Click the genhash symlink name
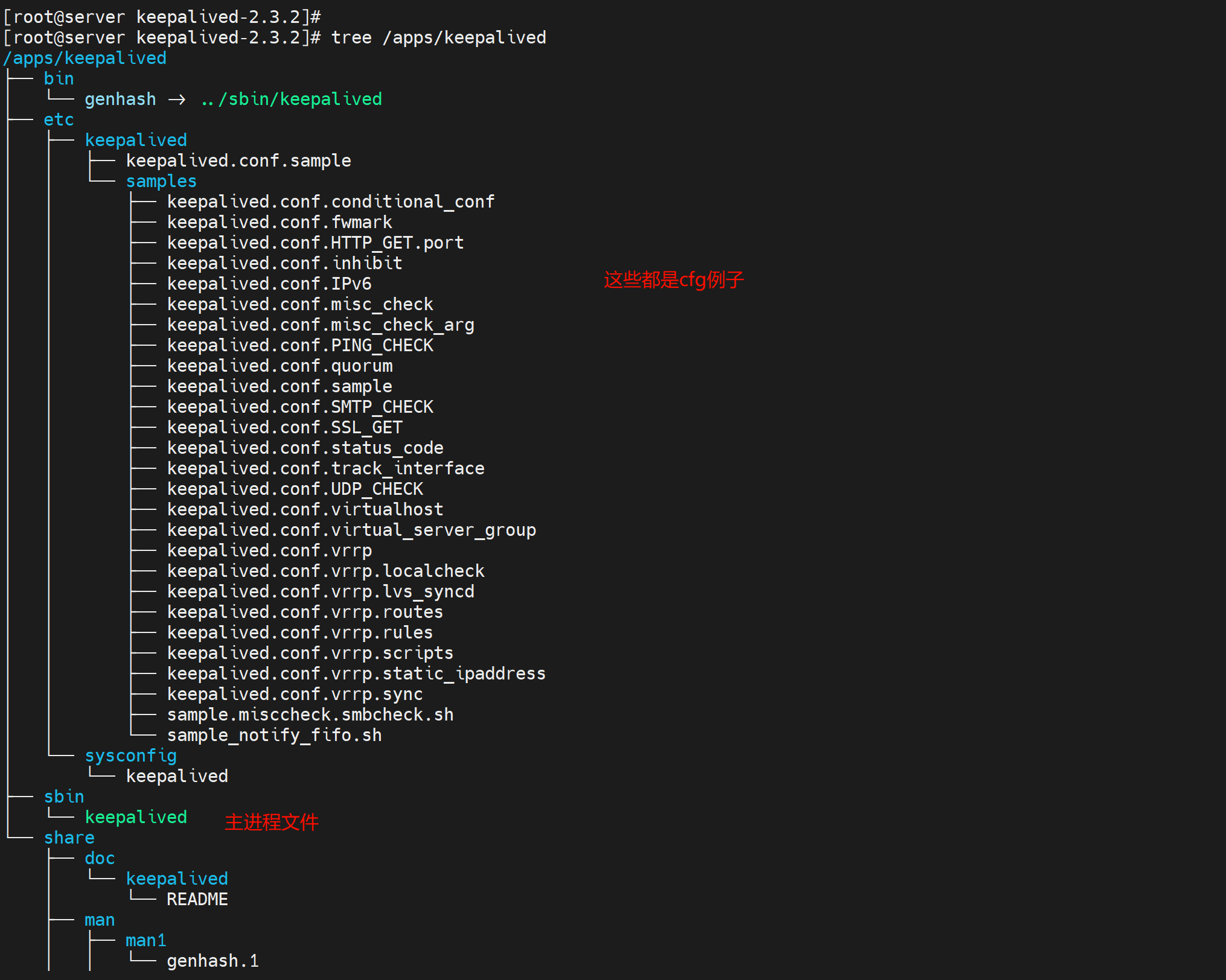This screenshot has height=980, width=1226. pos(120,99)
